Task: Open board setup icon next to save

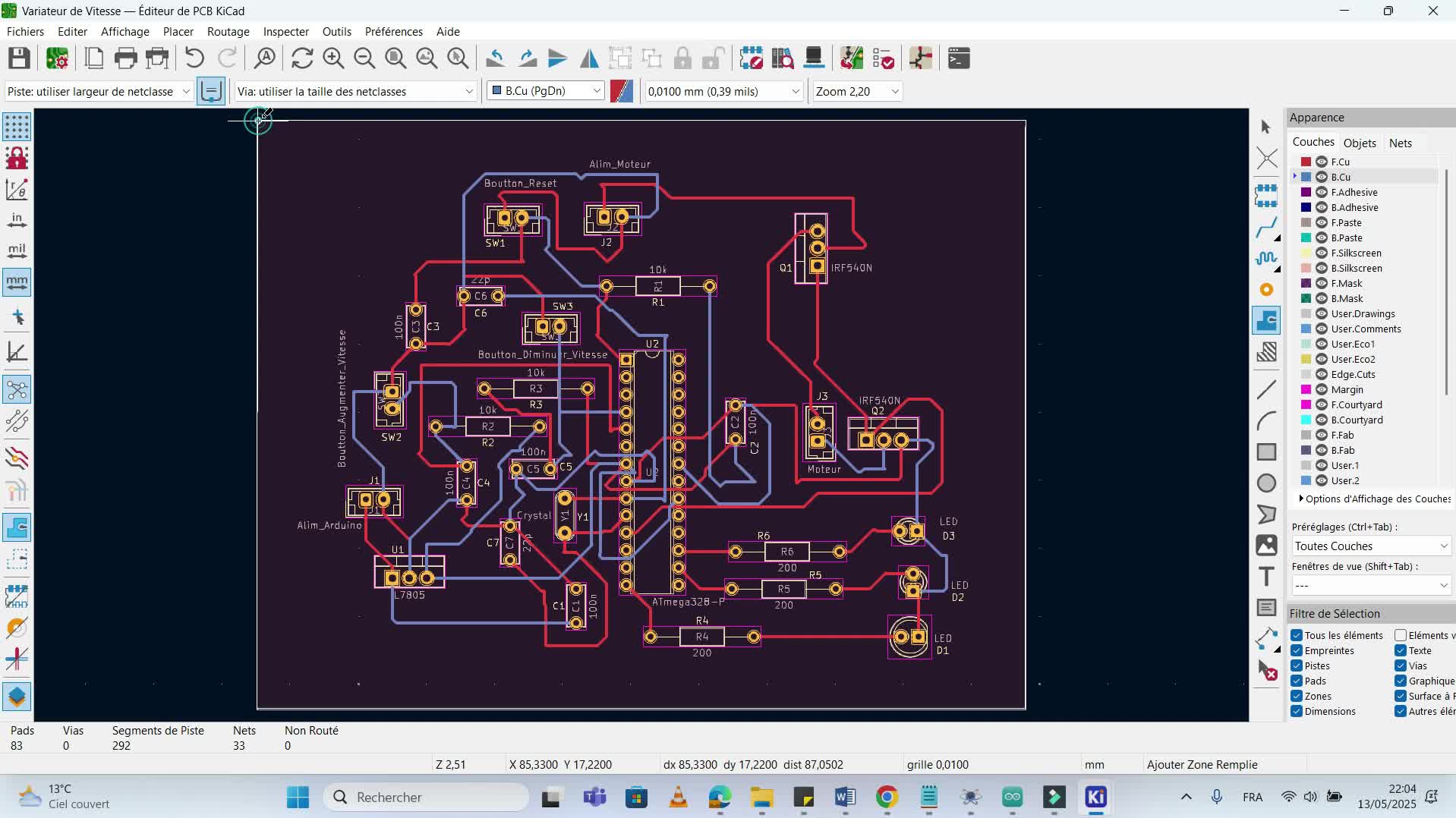Action: pyautogui.click(x=58, y=58)
